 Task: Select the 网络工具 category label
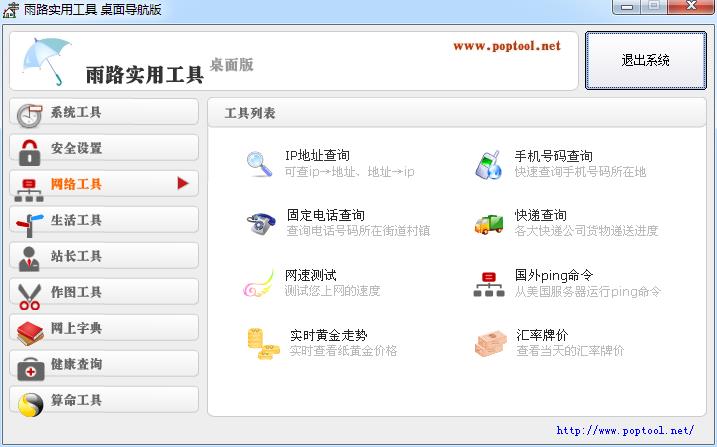(76, 184)
